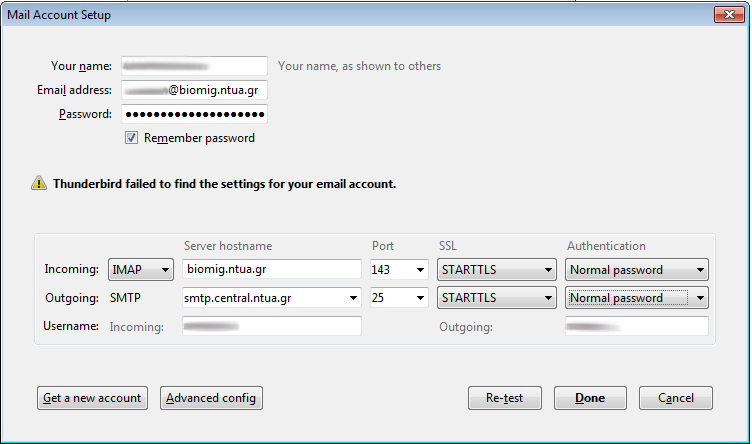Open the incoming Authentication dropdown
The image size is (752, 444).
click(636, 270)
